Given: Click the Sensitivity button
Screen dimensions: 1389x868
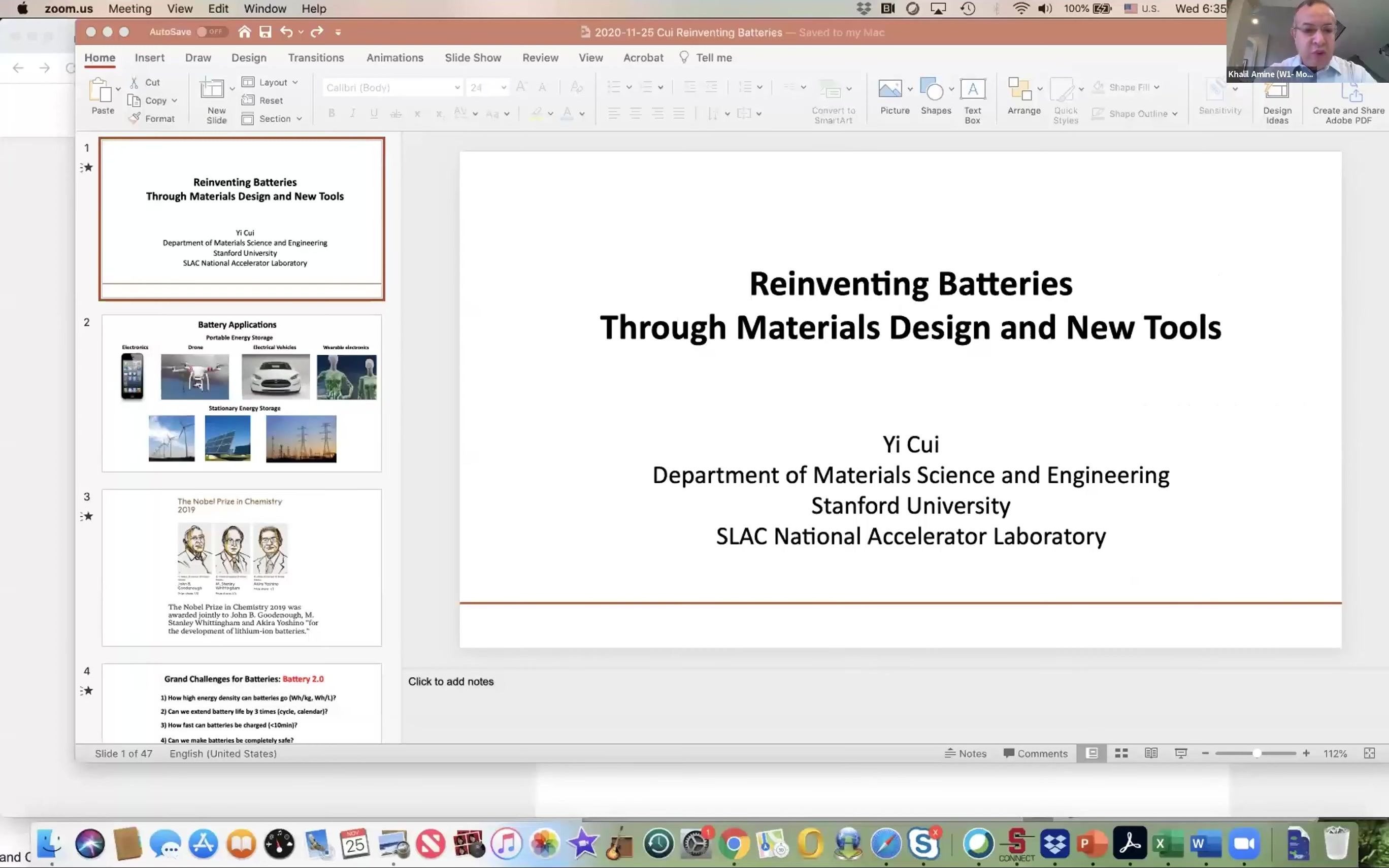Looking at the screenshot, I should (x=1219, y=97).
